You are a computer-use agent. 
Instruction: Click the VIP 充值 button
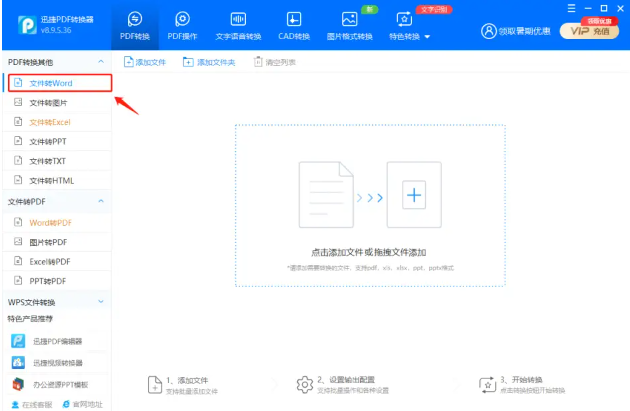click(x=588, y=31)
